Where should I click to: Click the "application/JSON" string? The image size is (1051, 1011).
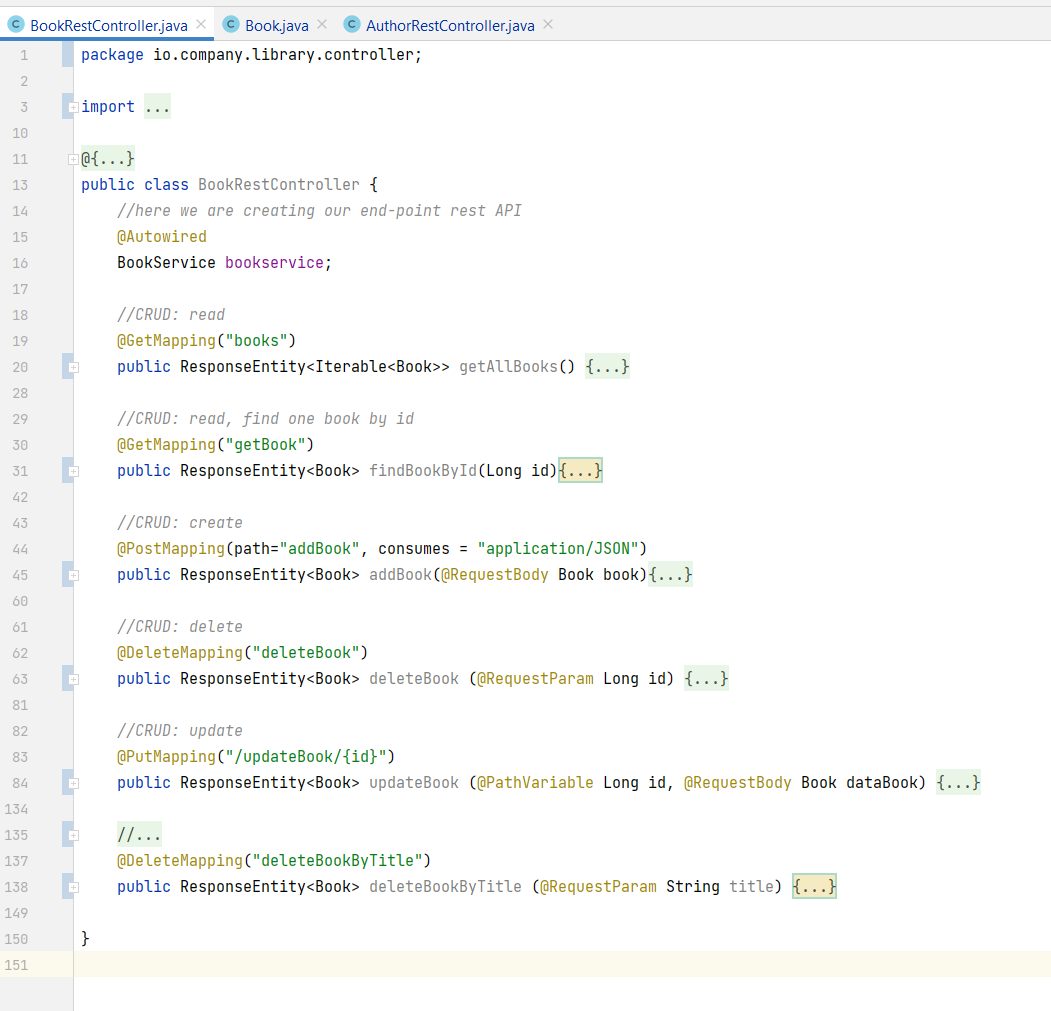coord(558,548)
